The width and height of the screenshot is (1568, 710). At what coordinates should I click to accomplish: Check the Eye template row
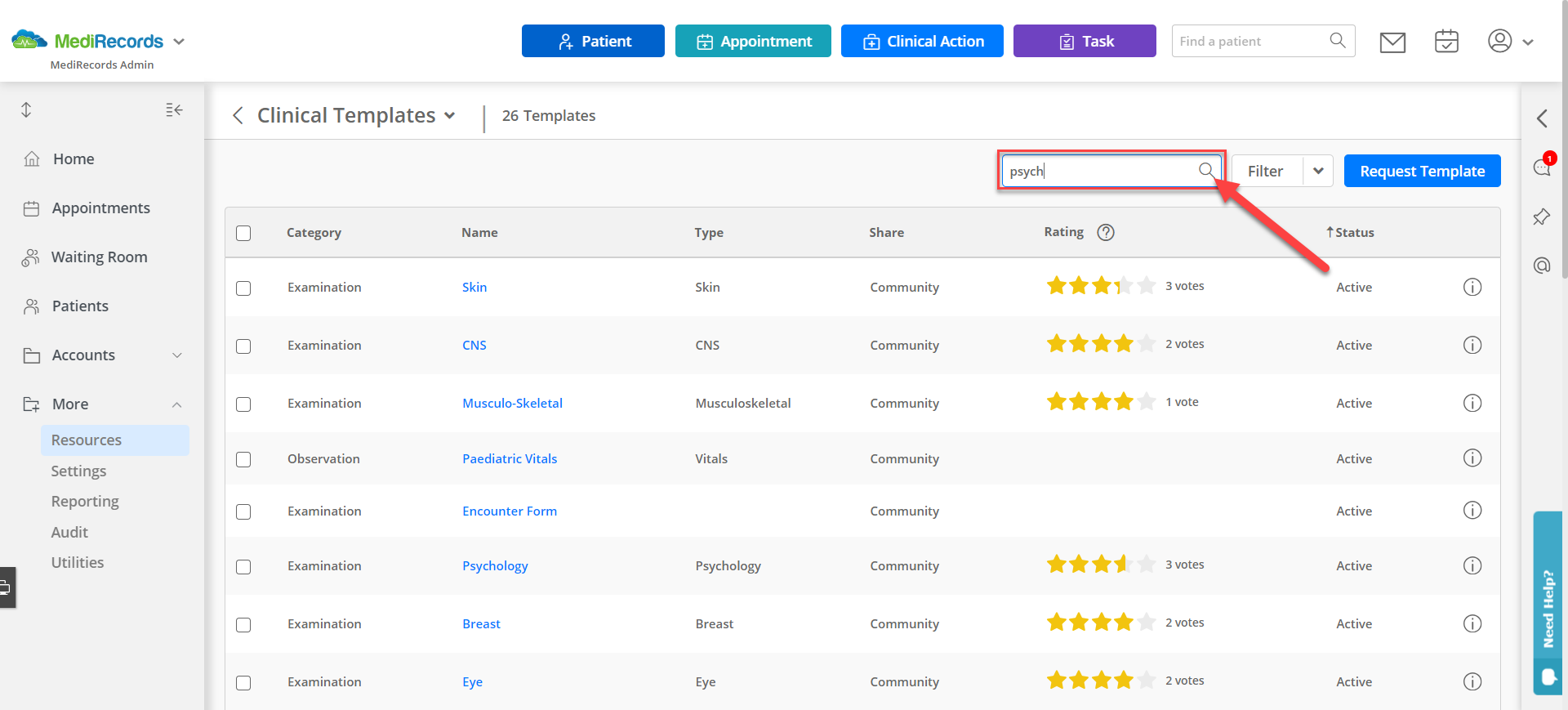(x=243, y=683)
